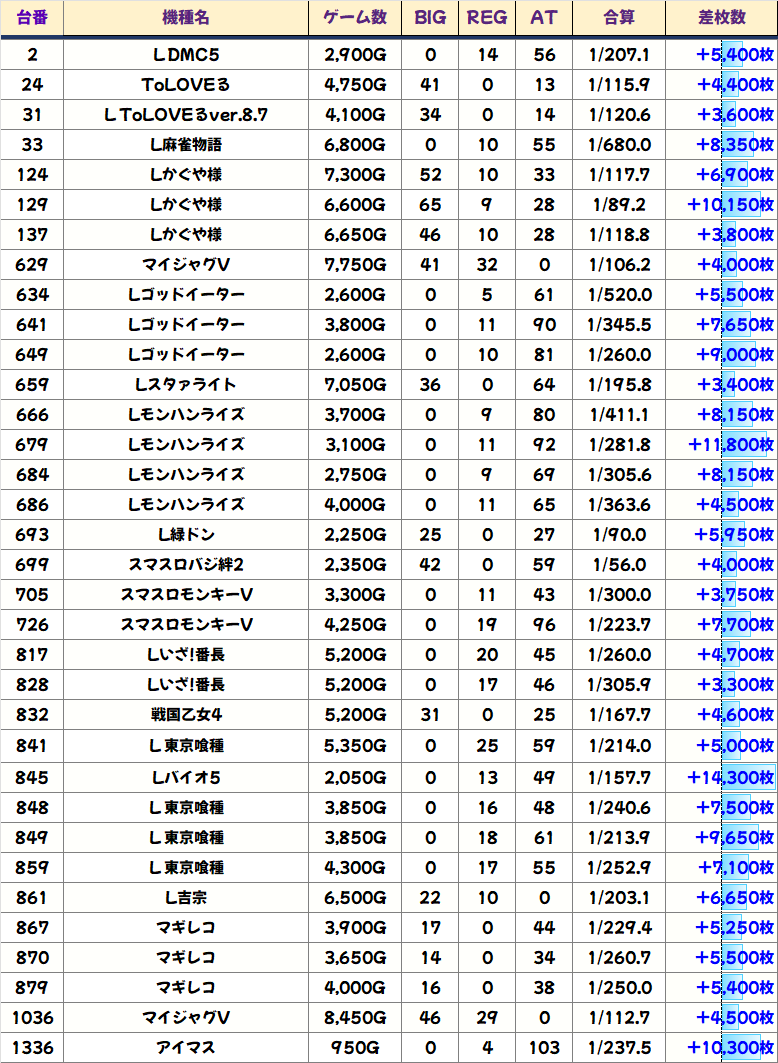Click the 950G game count

point(355,1048)
